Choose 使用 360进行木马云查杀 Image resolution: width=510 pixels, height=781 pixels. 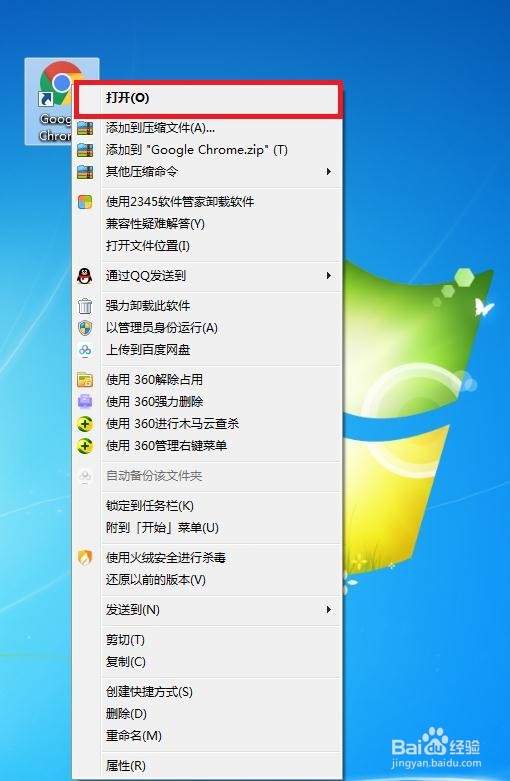208,424
